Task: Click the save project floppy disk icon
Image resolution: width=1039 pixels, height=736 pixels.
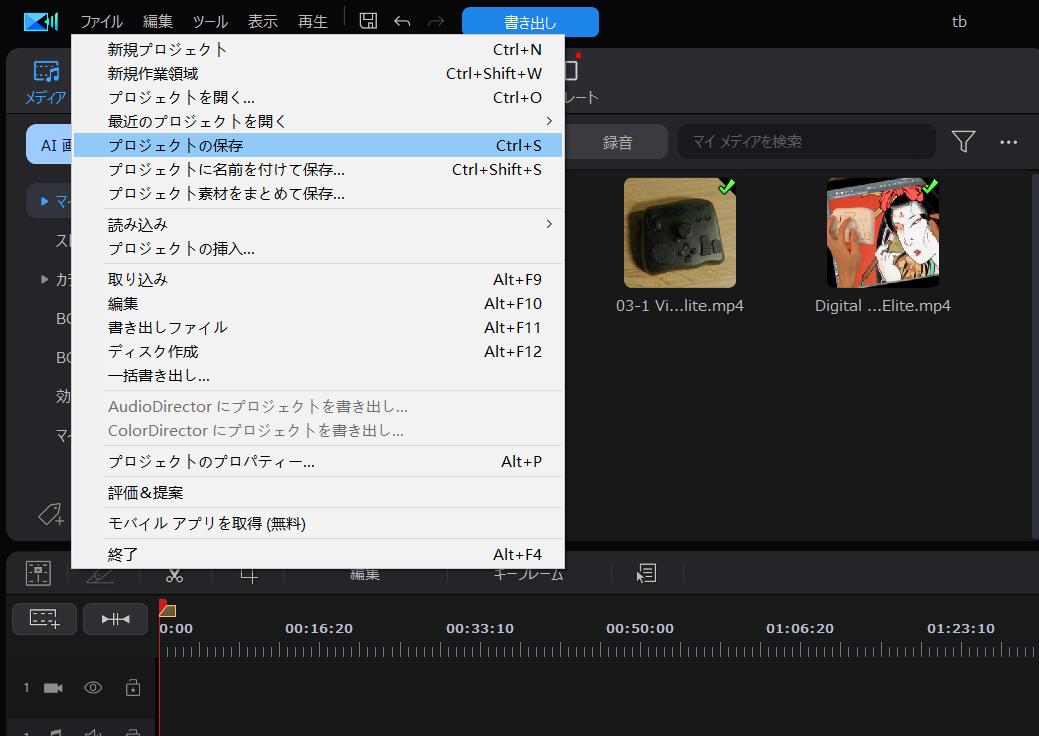Action: click(368, 21)
